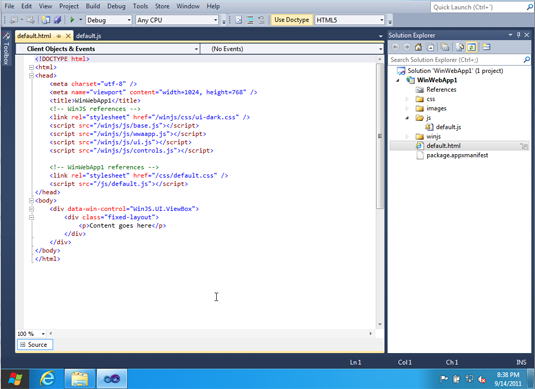Collapse the WinWebApp1 project node

click(397, 80)
